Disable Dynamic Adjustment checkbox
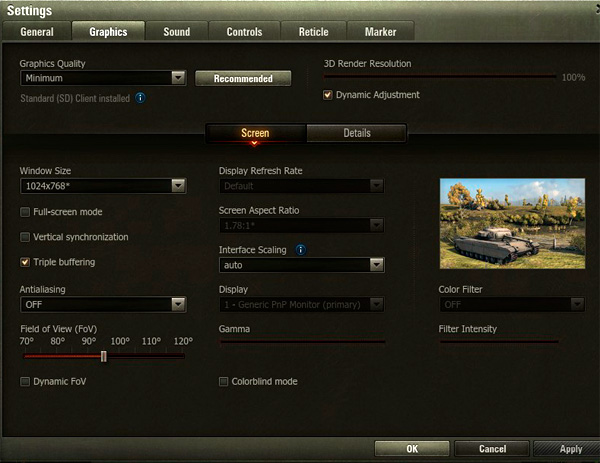The image size is (600, 463). click(327, 95)
